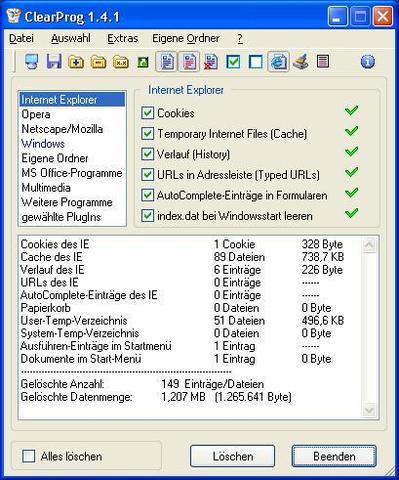Click green check mark beside Verlauf (History)
Viewport: 399px width, 480px height.
pos(352,152)
